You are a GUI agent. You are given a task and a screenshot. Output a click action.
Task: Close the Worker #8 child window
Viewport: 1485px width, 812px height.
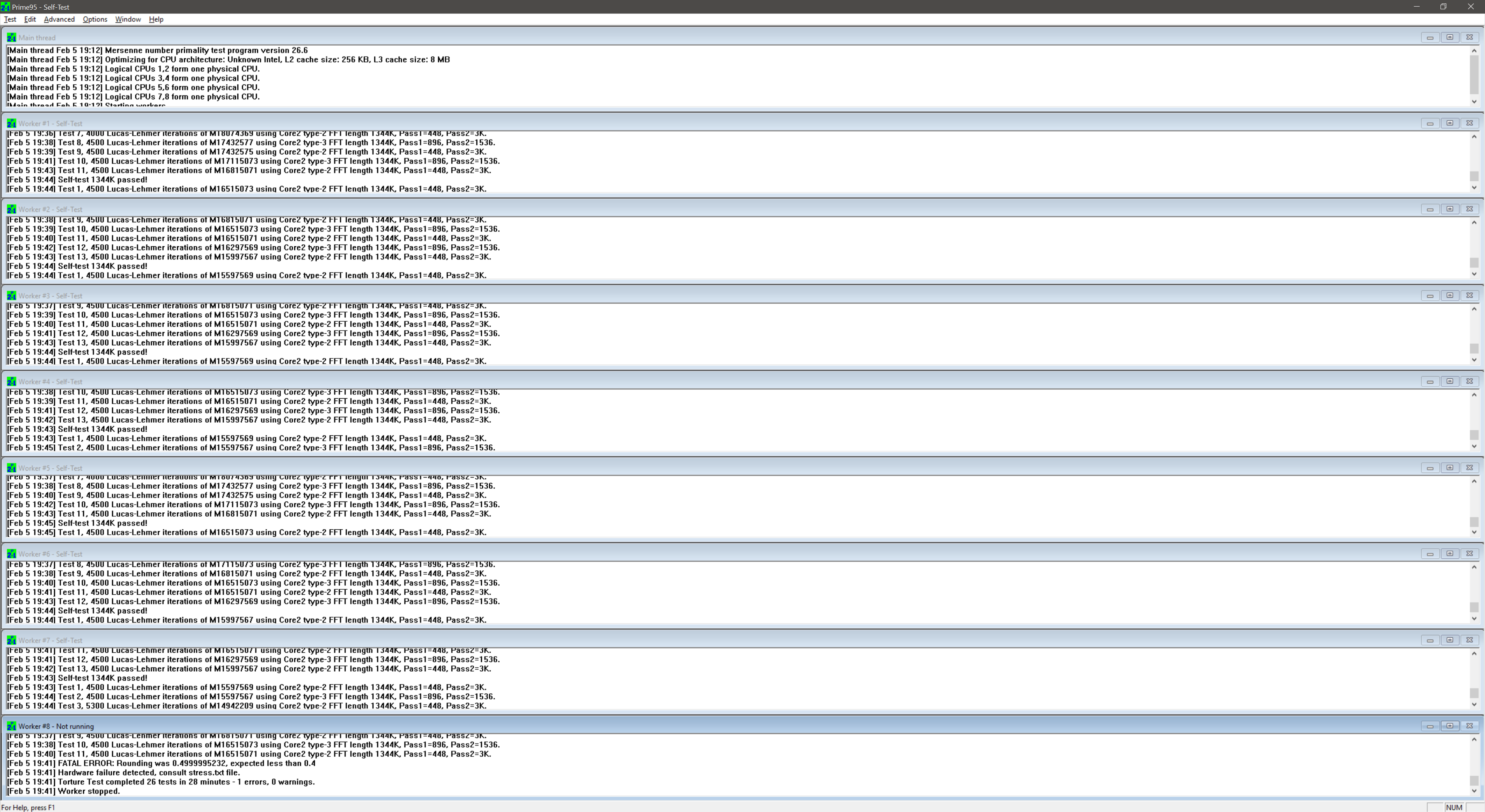point(1470,726)
